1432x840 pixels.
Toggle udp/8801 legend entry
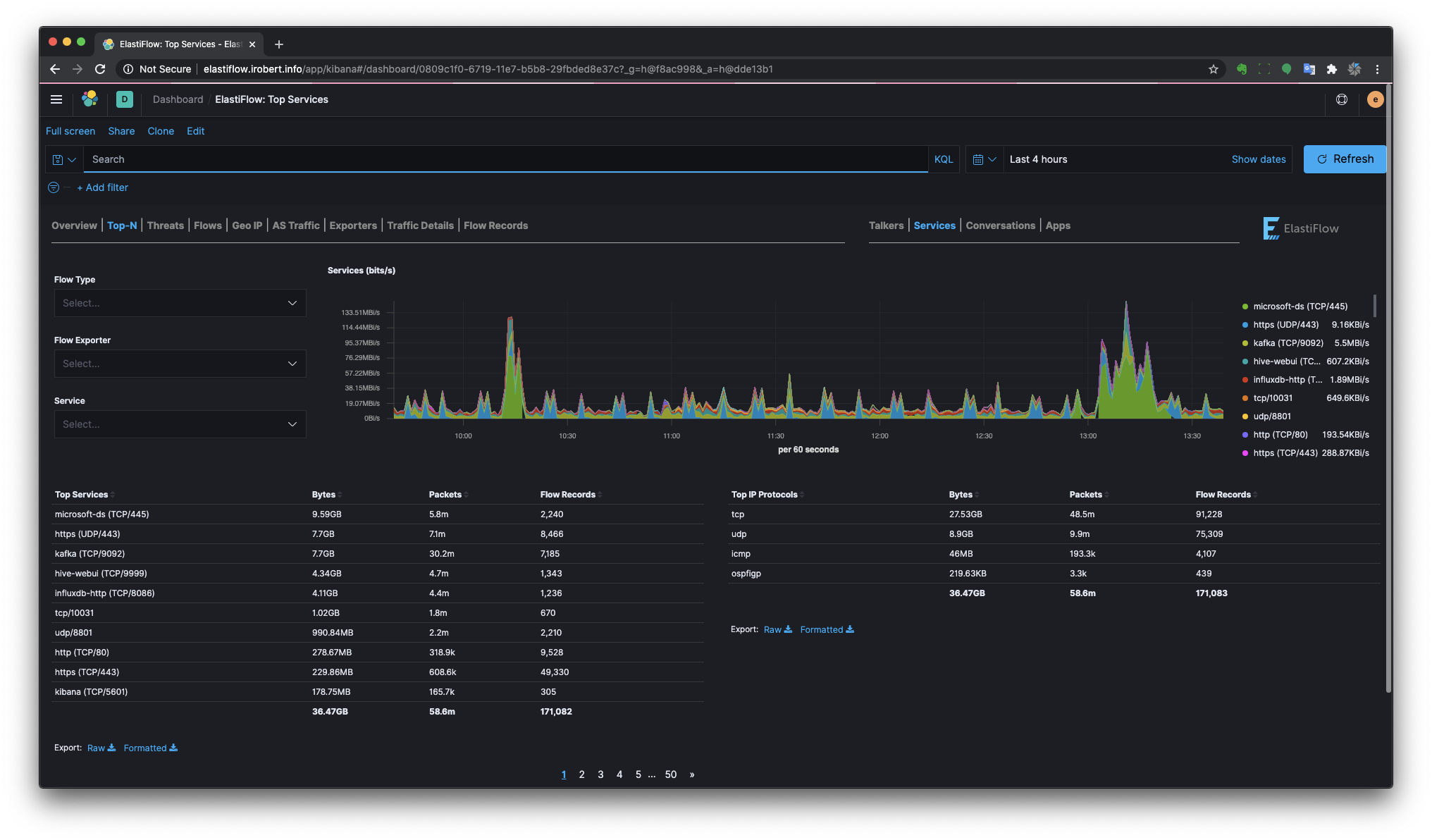[x=1305, y=416]
